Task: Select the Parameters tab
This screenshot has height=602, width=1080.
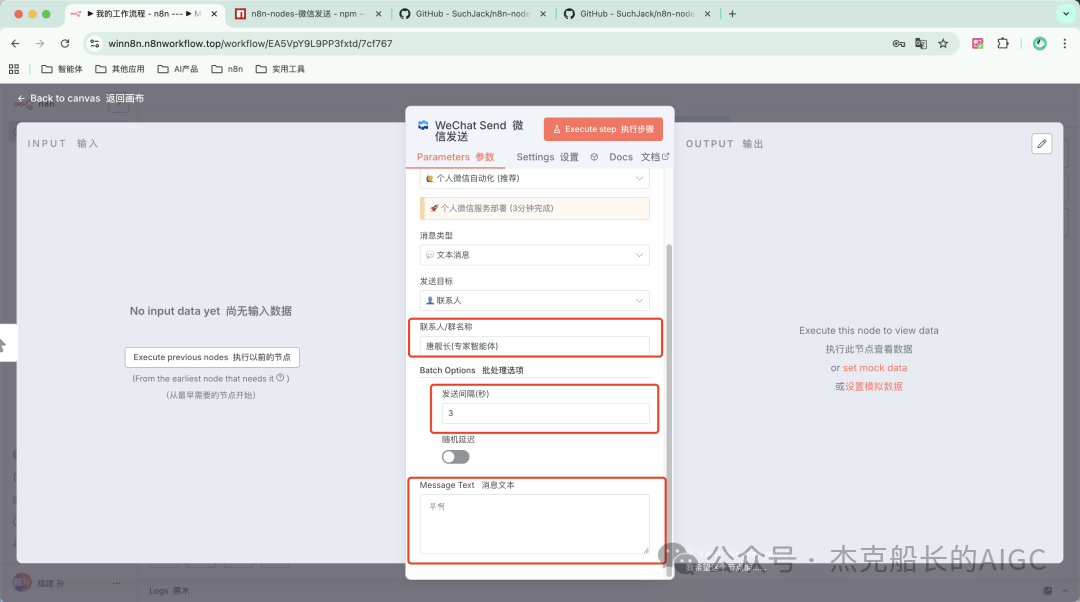Action: pos(455,157)
